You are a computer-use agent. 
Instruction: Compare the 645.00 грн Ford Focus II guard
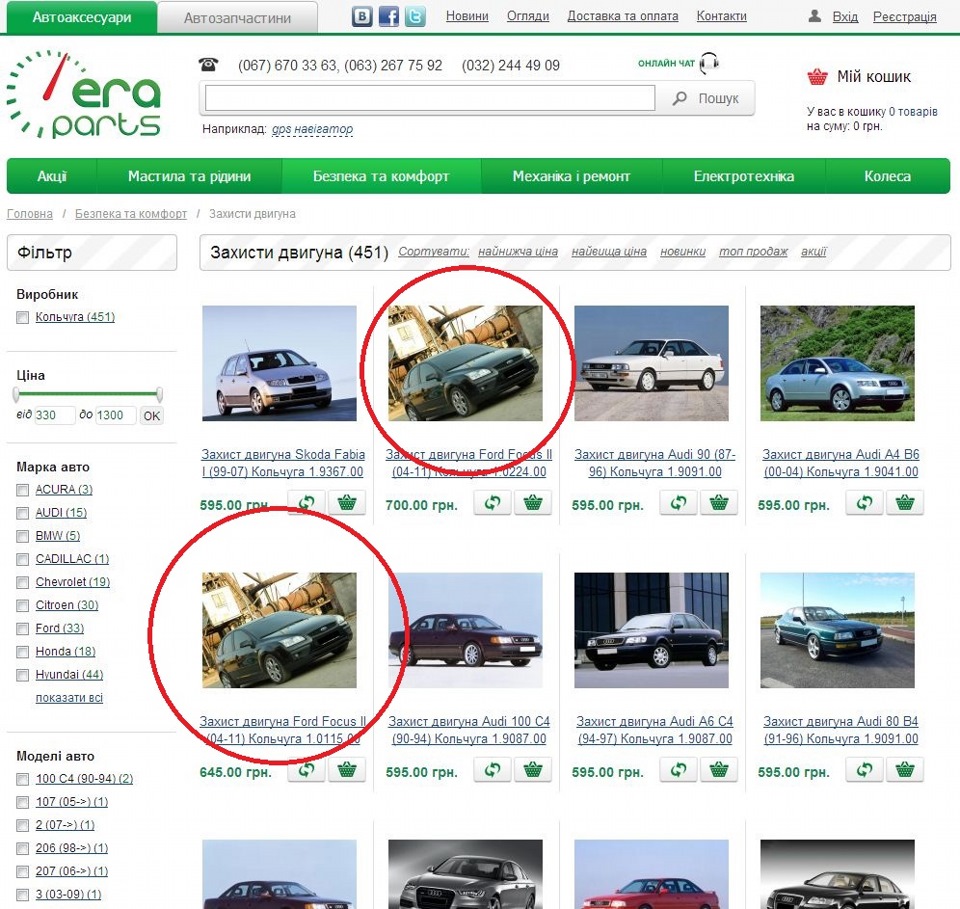point(306,770)
